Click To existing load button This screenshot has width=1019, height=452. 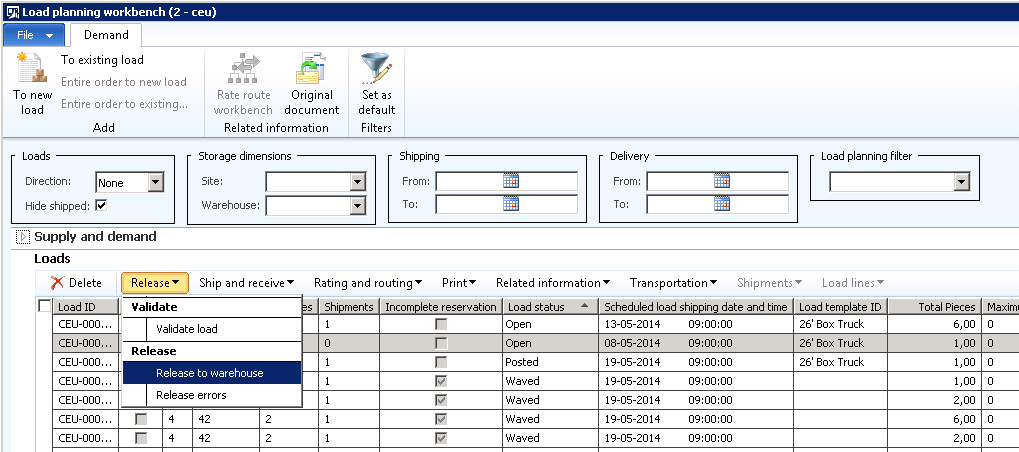tap(103, 60)
